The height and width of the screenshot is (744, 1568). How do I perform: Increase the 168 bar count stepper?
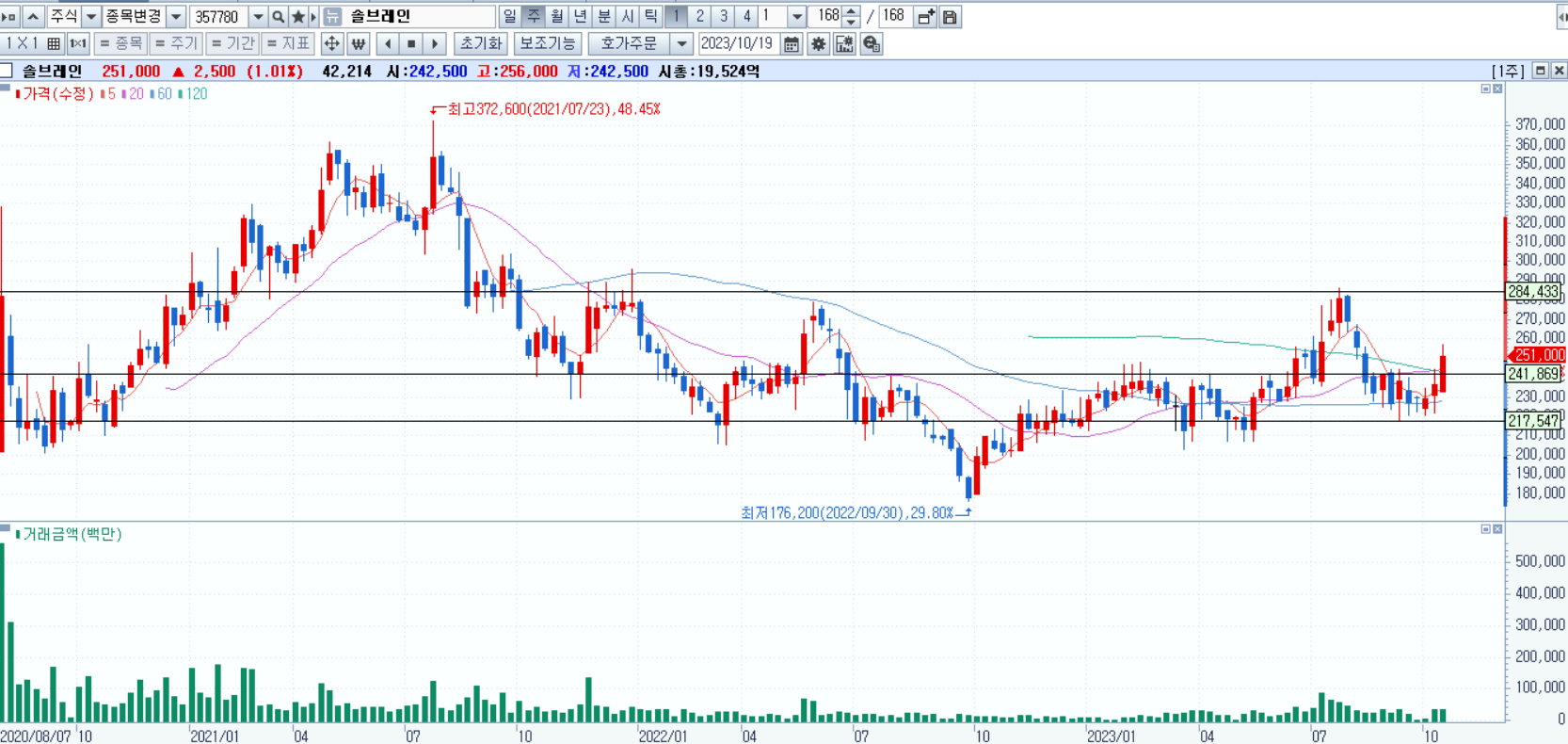click(851, 11)
